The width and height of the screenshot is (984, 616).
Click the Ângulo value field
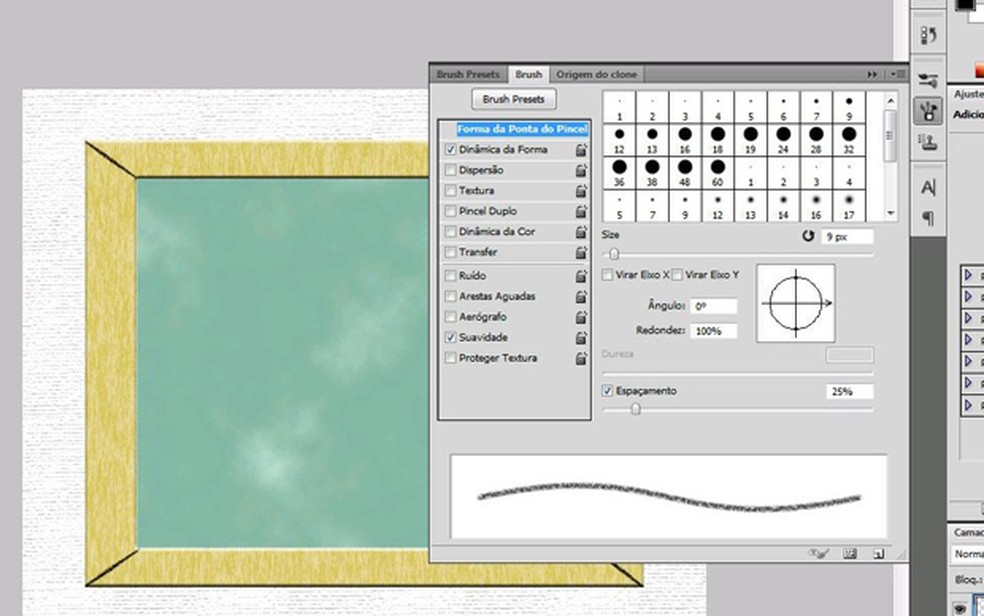(x=714, y=306)
